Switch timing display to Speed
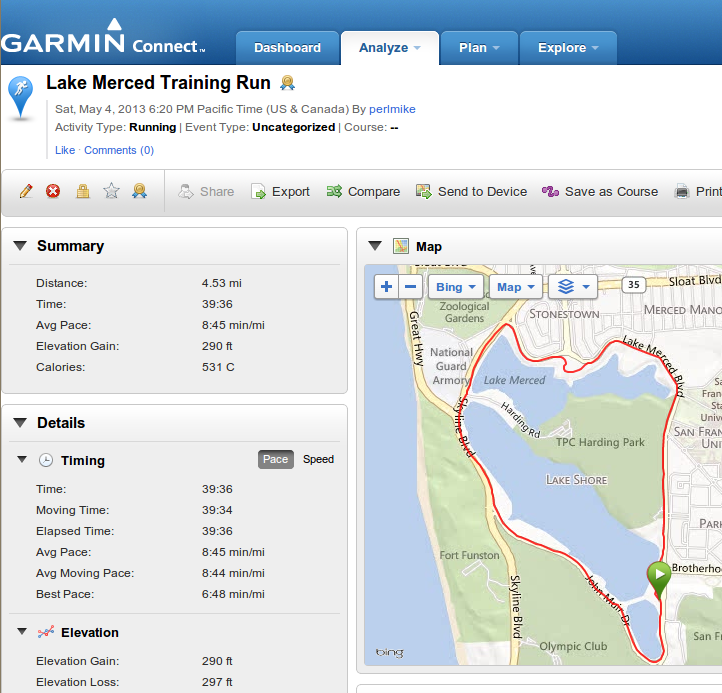Image resolution: width=722 pixels, height=693 pixels. pos(318,460)
